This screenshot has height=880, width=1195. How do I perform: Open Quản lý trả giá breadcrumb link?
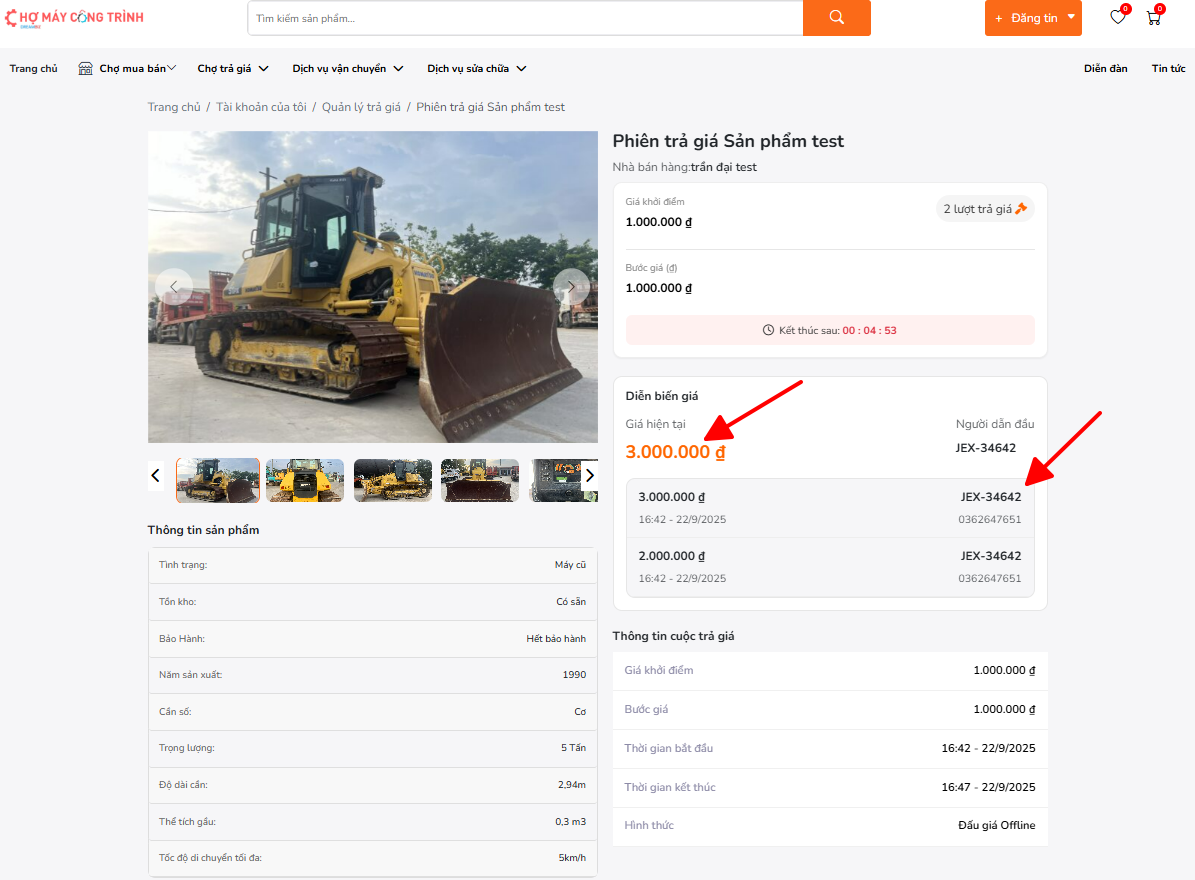pos(361,107)
